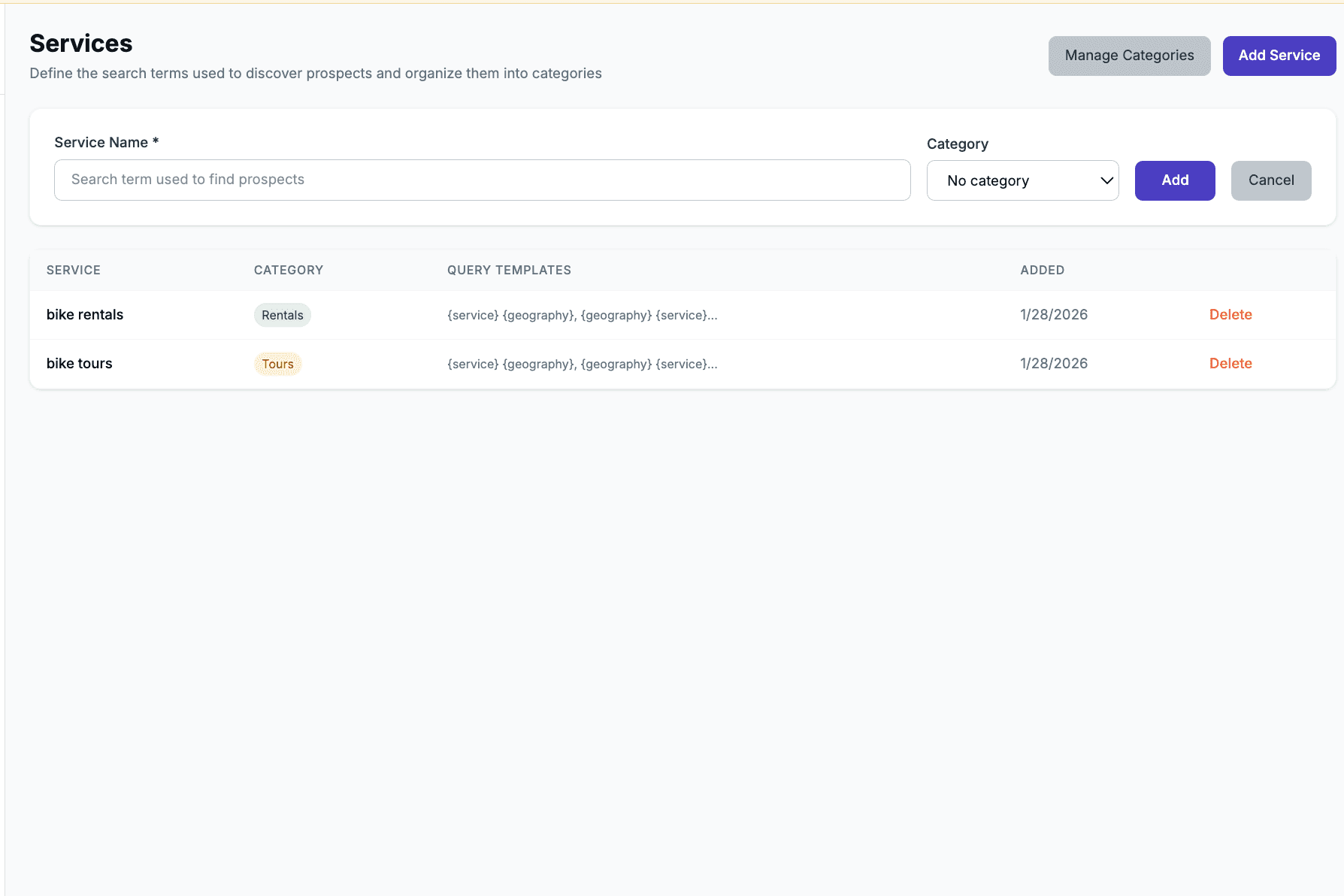Click the CATEGORY column header
The height and width of the screenshot is (896, 1344).
click(288, 270)
